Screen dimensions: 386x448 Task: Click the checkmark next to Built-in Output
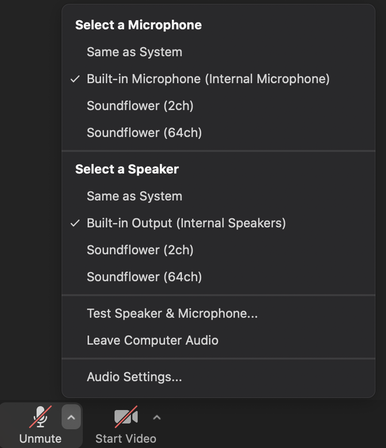pos(75,223)
